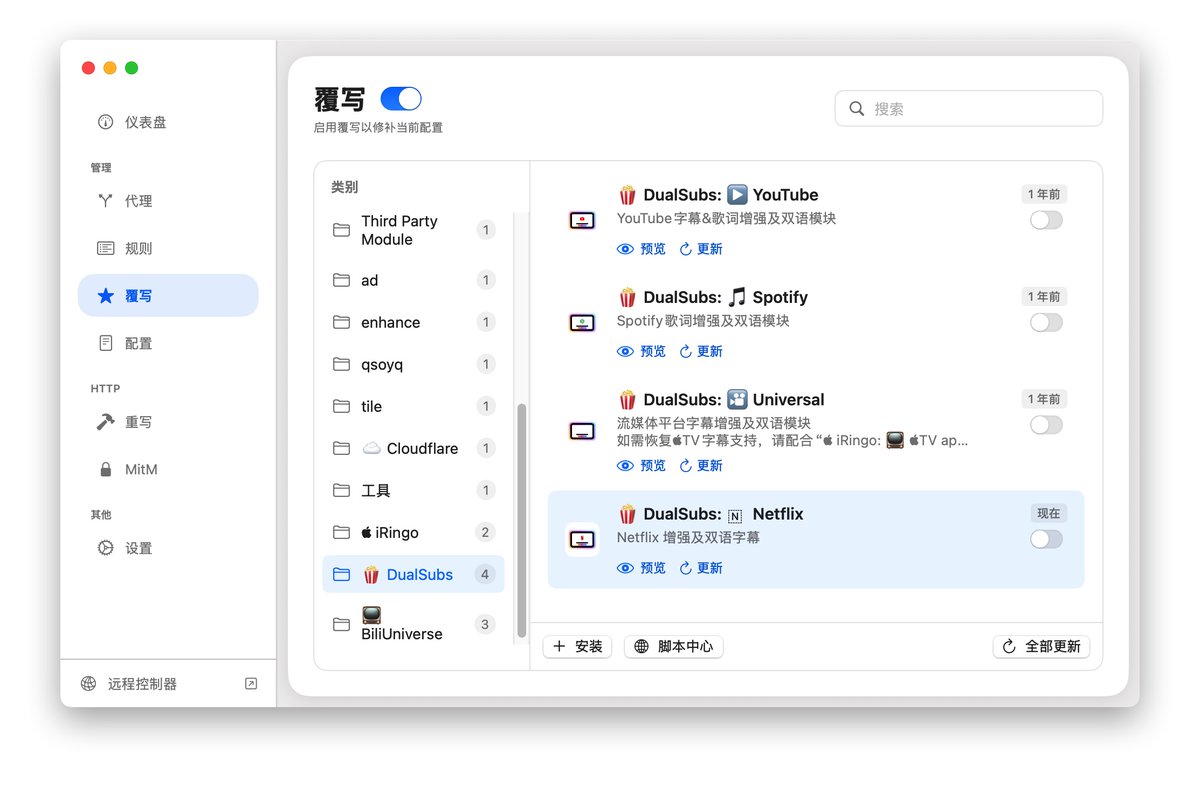Open the 仪表盘 dashboard icon
The width and height of the screenshot is (1200, 788).
click(x=105, y=122)
